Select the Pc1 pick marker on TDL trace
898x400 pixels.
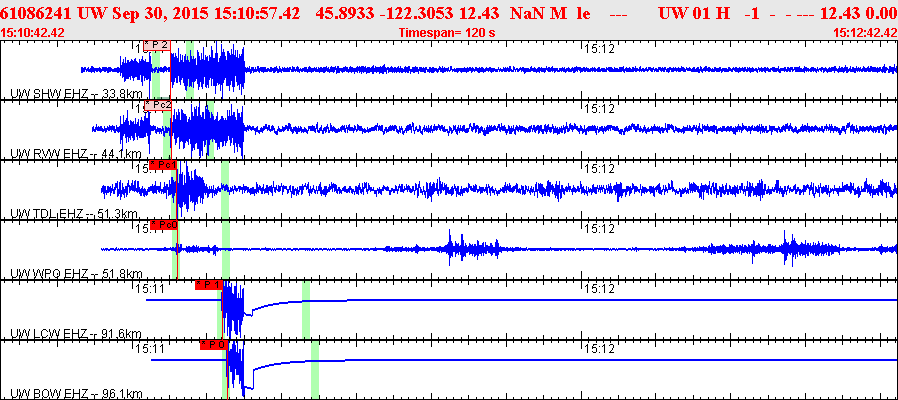(162, 165)
